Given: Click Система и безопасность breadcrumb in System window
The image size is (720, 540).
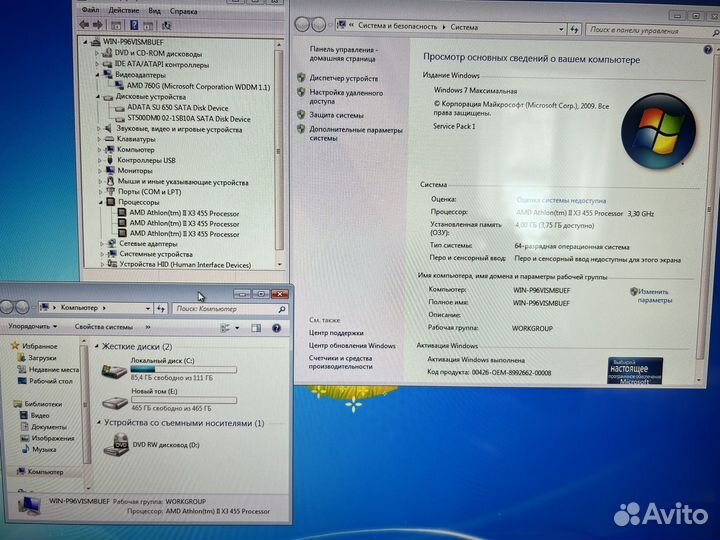Looking at the screenshot, I should coord(398,27).
